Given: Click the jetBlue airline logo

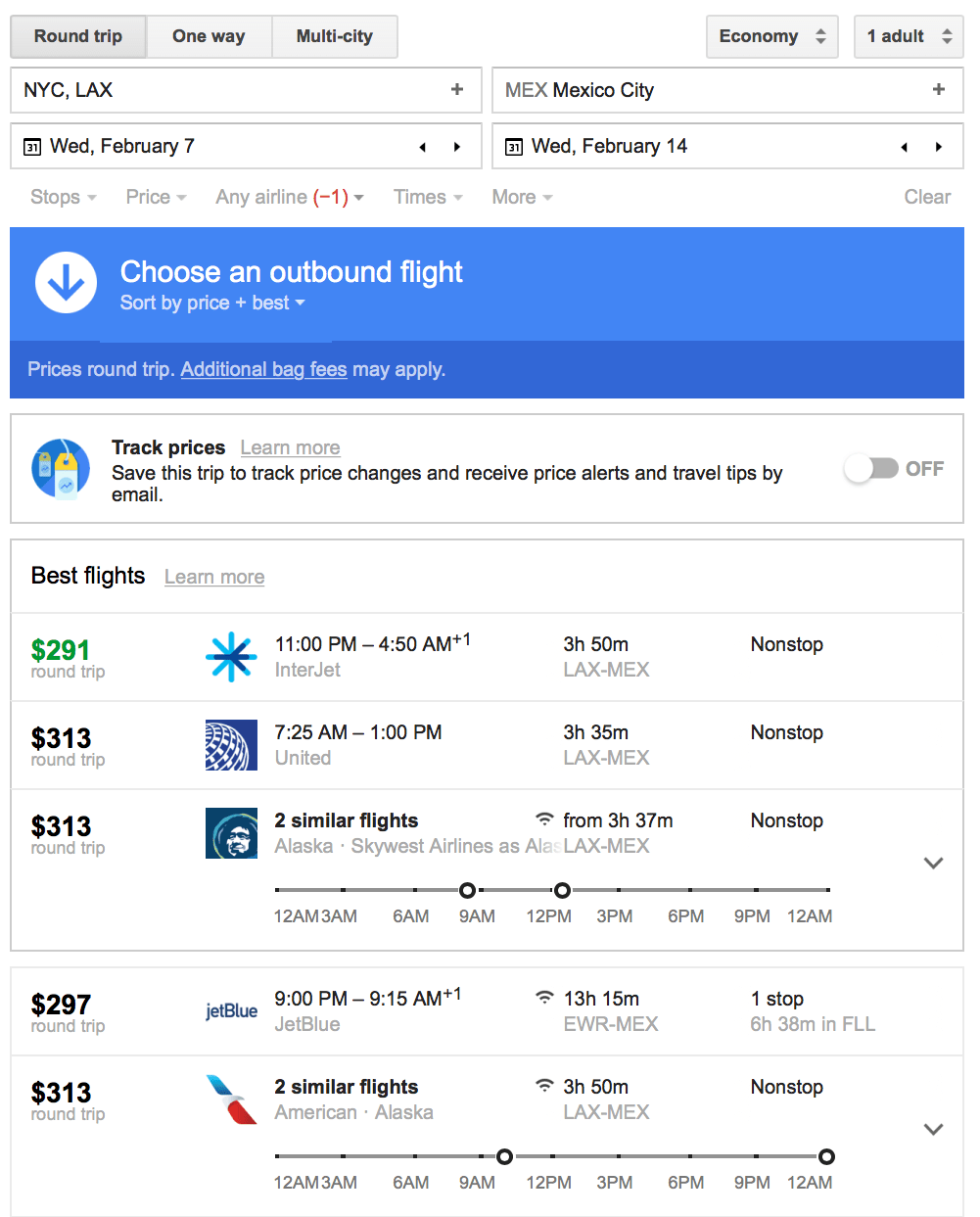Looking at the screenshot, I should (231, 1011).
